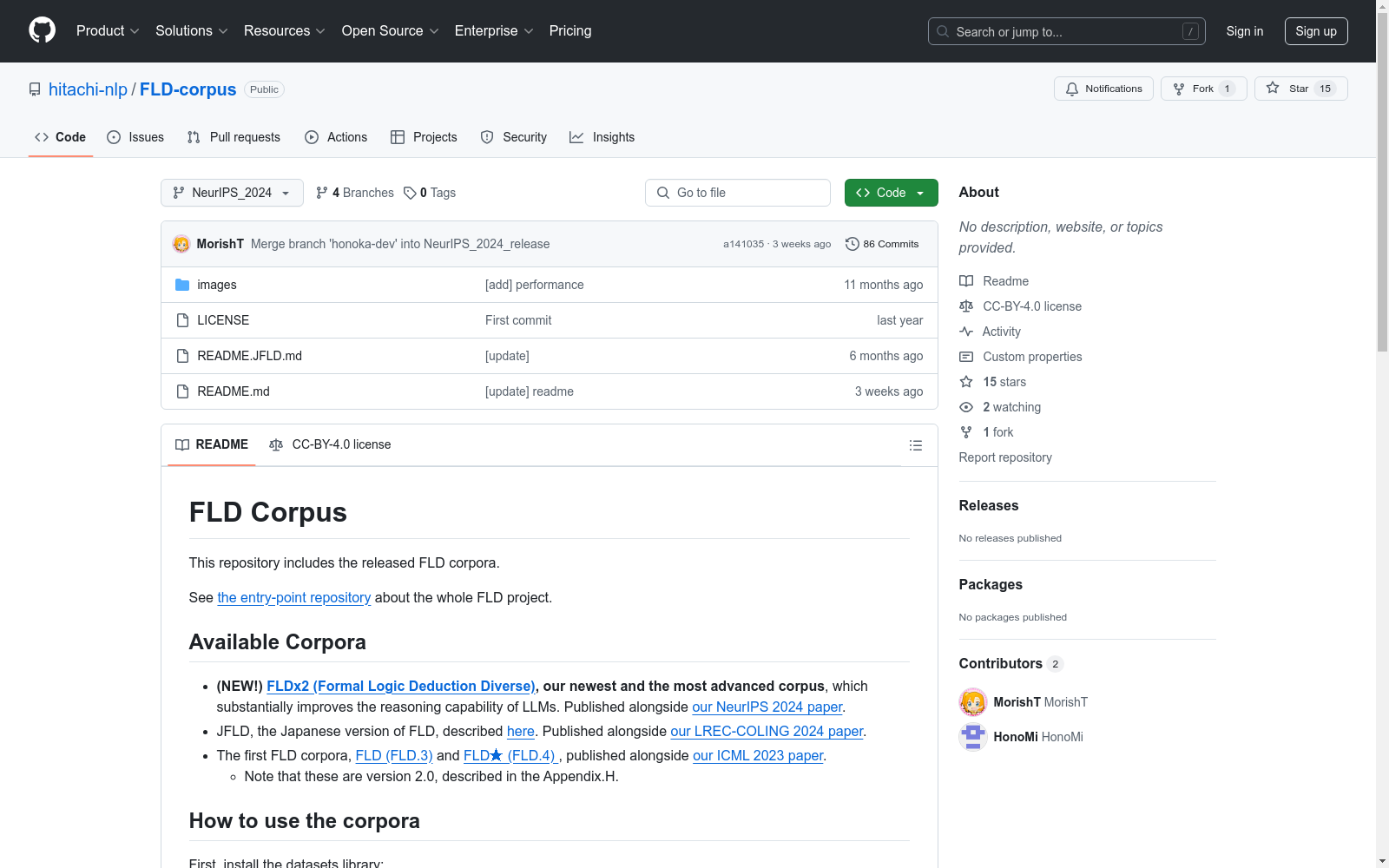This screenshot has height=868, width=1389.
Task: Open the README outline menu icon
Action: coord(916,445)
